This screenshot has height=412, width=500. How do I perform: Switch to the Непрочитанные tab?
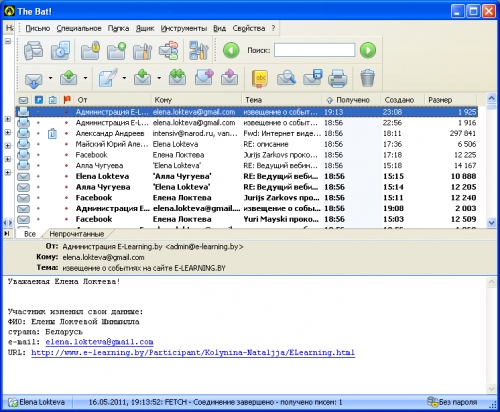pos(77,234)
